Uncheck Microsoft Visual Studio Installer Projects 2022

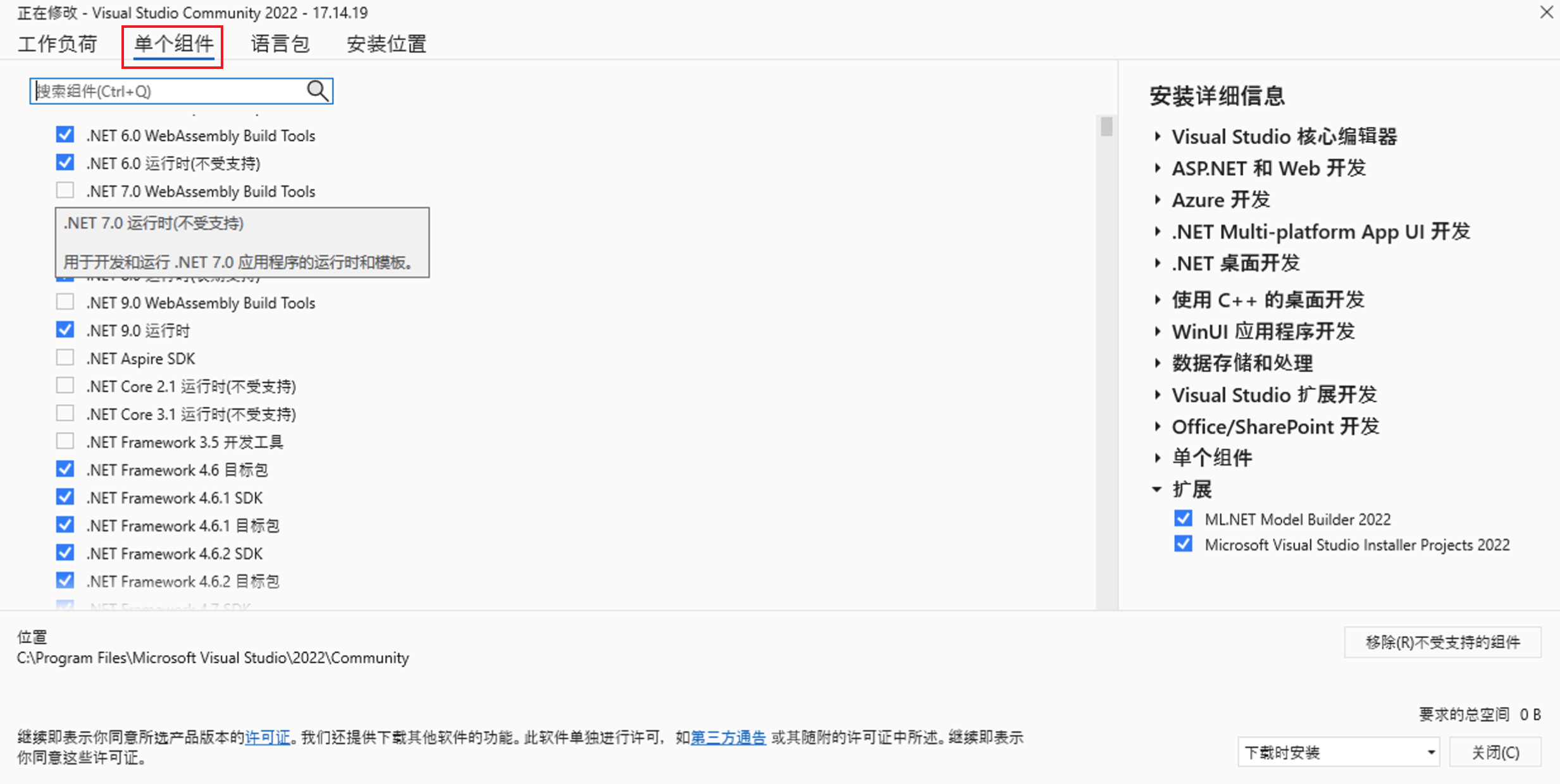point(1183,544)
